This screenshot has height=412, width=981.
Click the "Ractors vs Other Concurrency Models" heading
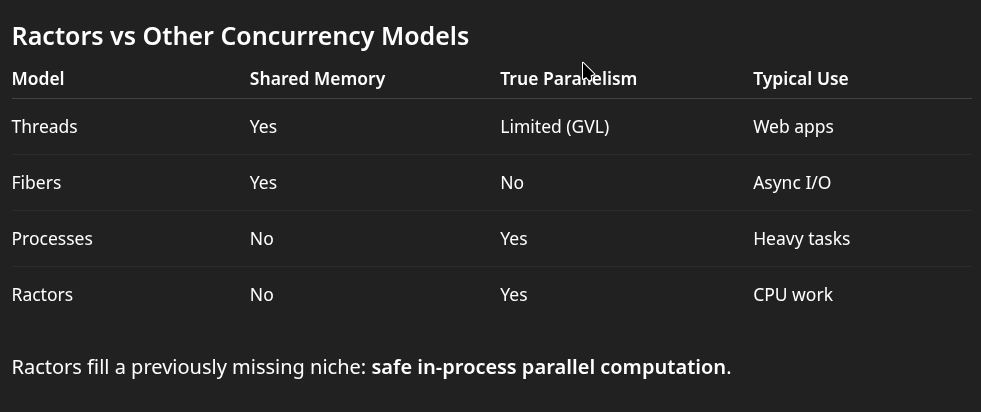pos(240,36)
